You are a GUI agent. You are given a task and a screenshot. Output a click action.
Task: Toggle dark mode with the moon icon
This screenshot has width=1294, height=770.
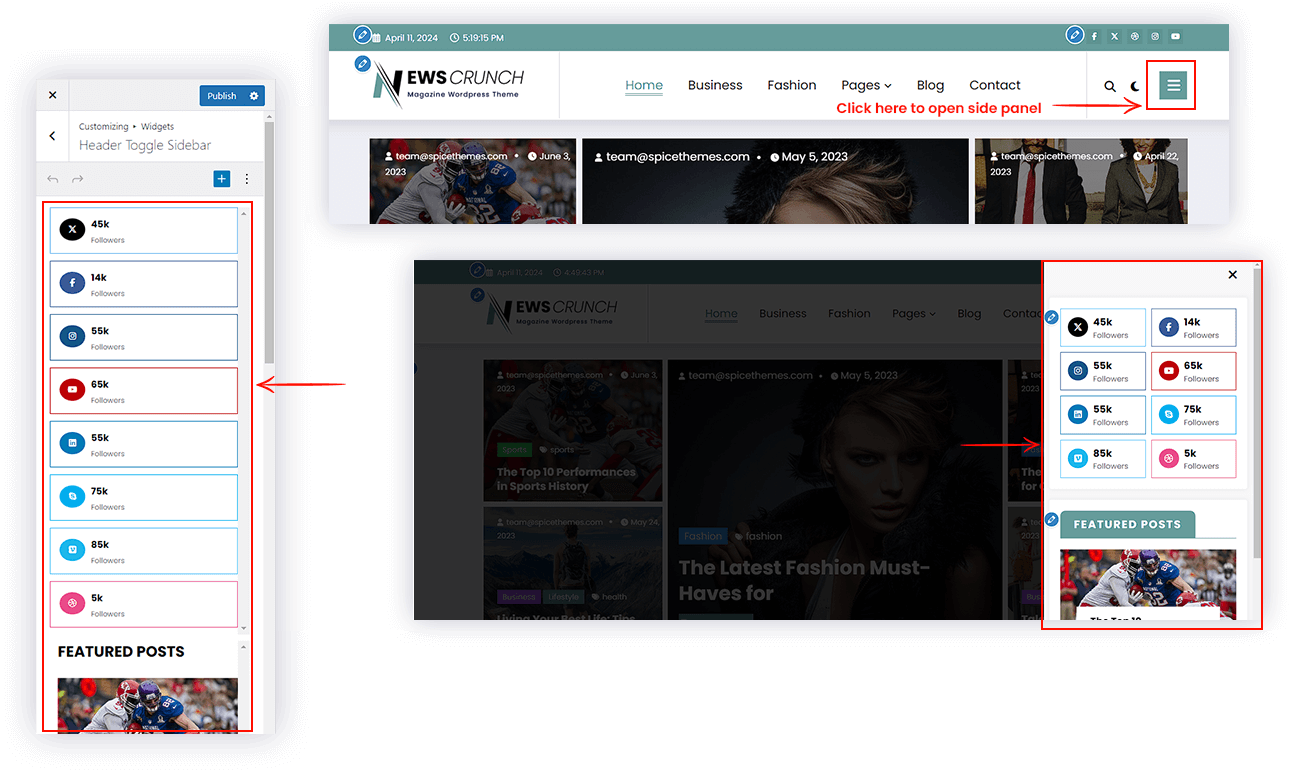tap(1135, 86)
